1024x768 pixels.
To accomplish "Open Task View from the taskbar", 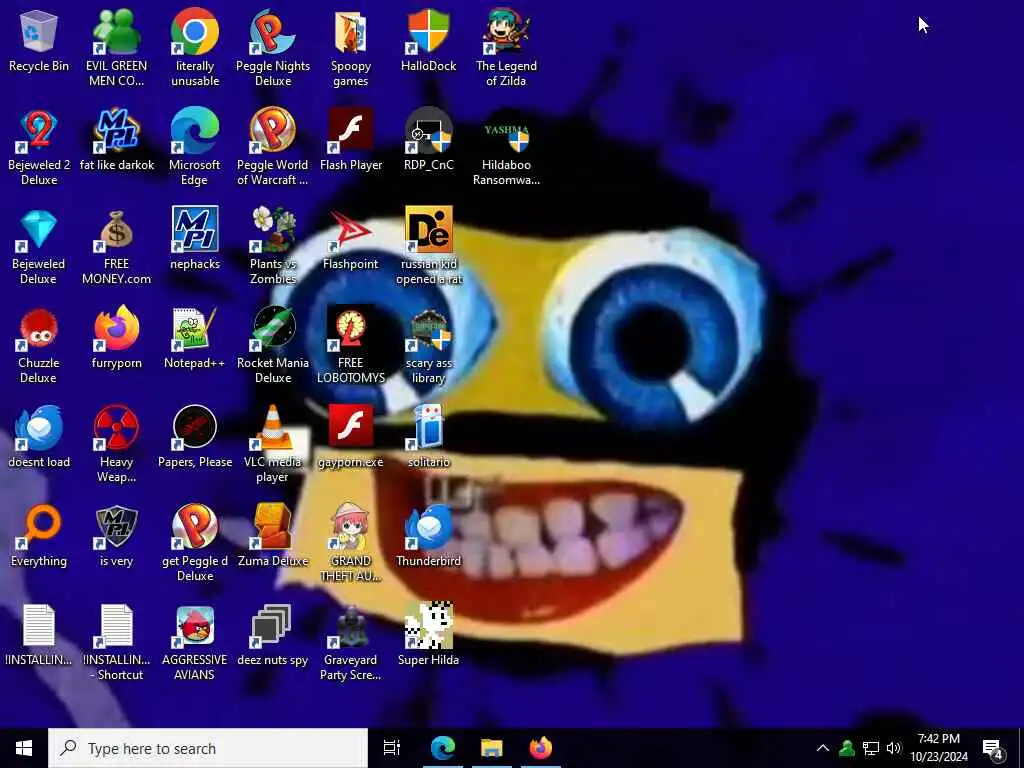I will [391, 748].
